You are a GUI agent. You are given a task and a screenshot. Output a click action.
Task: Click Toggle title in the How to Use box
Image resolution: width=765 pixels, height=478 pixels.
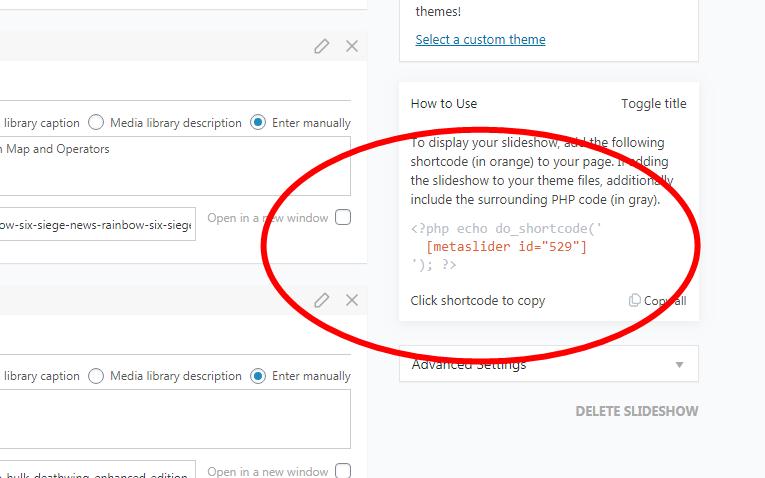click(653, 104)
